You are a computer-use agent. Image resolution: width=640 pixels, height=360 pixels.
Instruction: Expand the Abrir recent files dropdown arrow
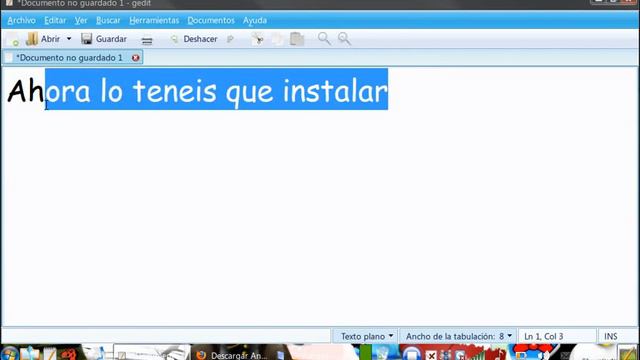point(69,39)
